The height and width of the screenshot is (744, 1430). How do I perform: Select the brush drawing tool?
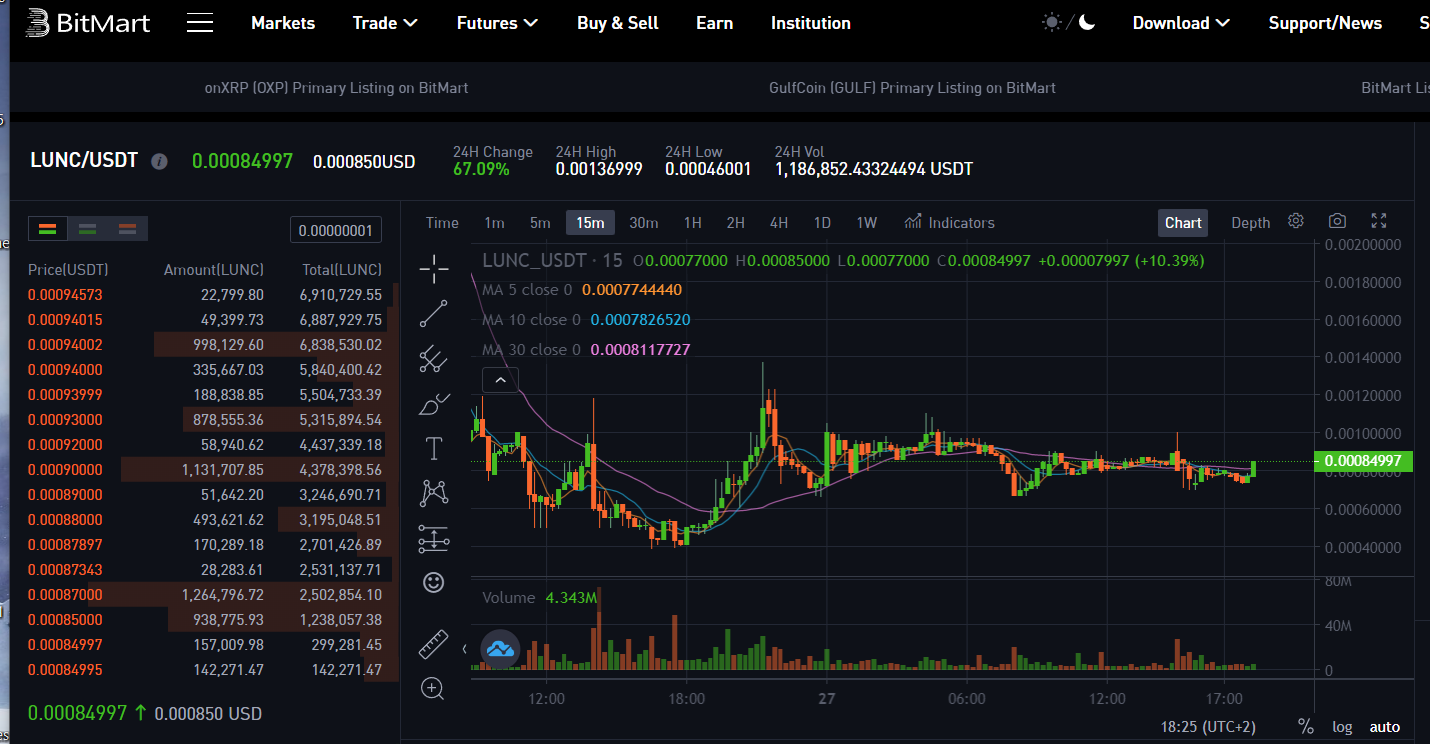click(x=433, y=404)
